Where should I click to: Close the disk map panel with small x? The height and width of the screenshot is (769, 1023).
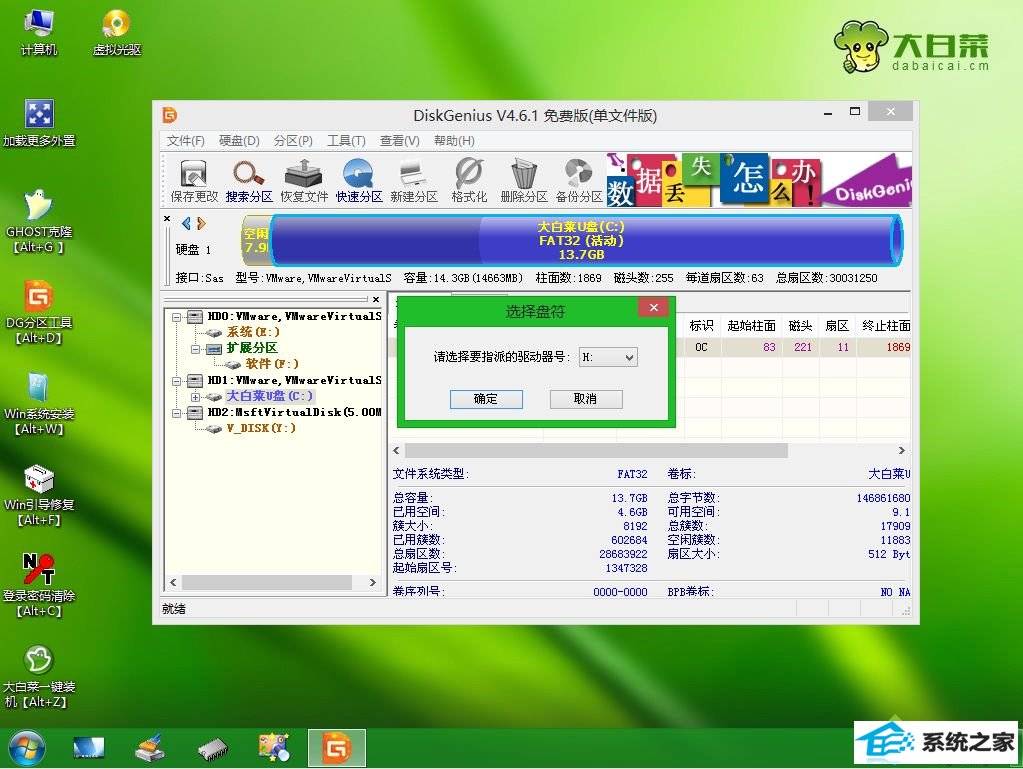[167, 219]
